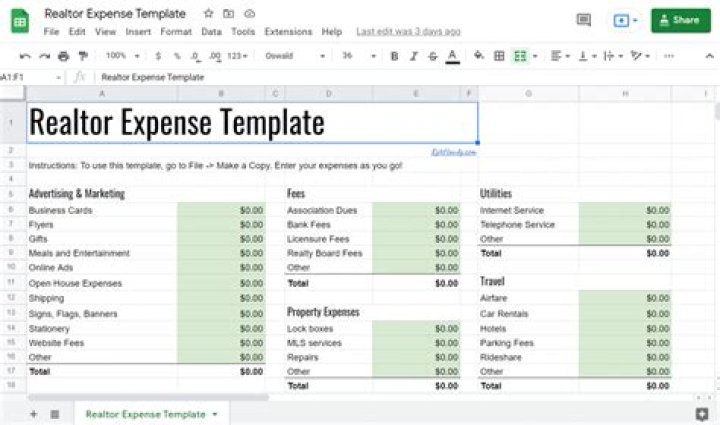The image size is (720, 425).
Task: Toggle strikethrough formatting
Action: click(432, 56)
